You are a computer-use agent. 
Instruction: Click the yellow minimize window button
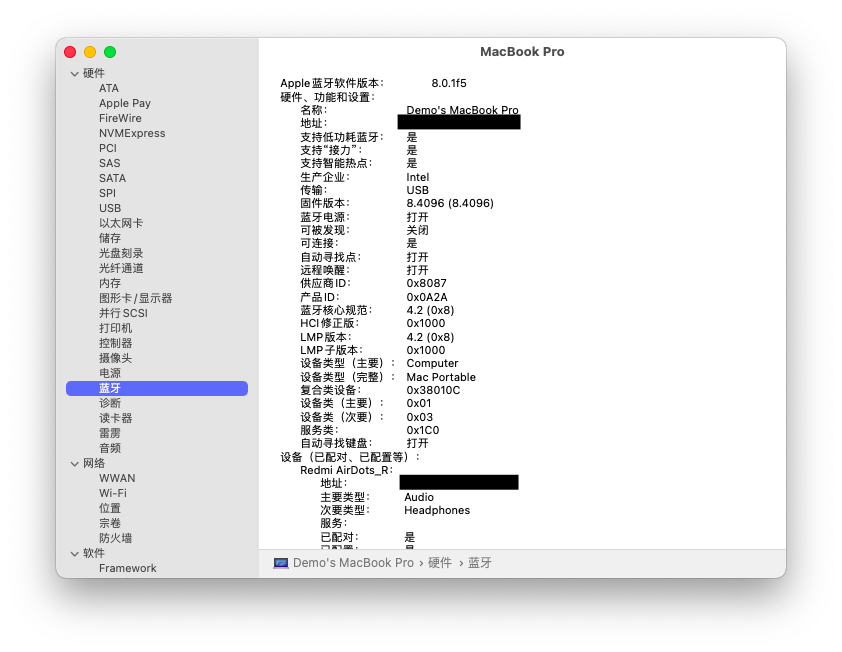click(x=90, y=52)
